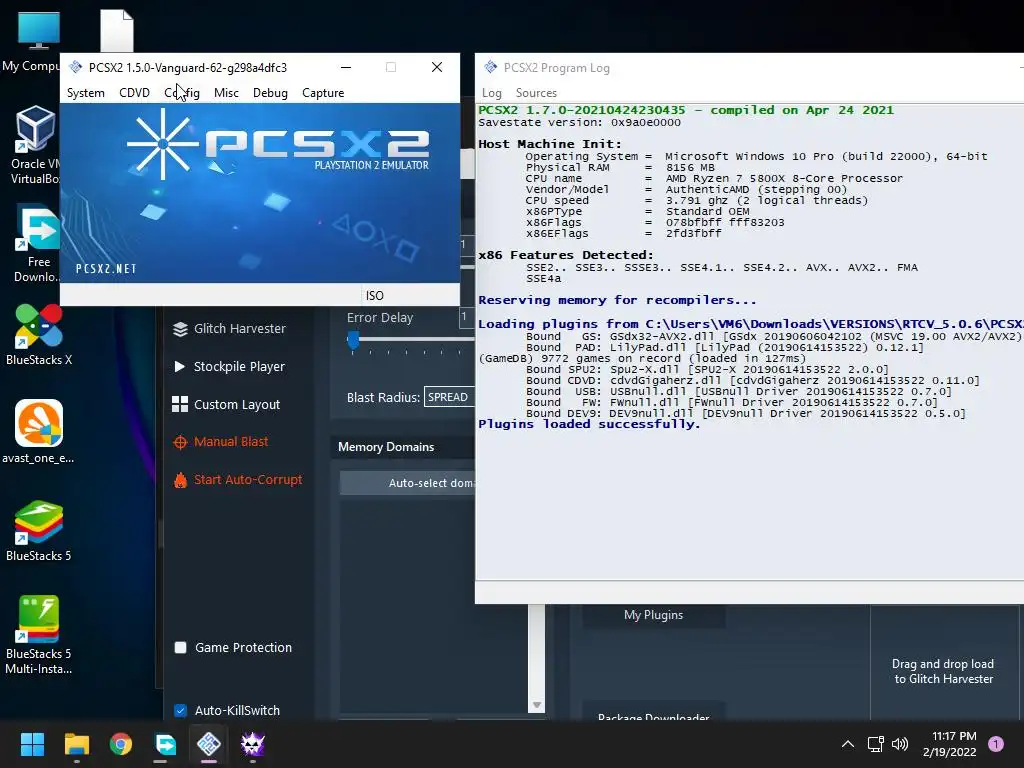The height and width of the screenshot is (768, 1024).
Task: Open volume control tray icon
Action: point(900,744)
